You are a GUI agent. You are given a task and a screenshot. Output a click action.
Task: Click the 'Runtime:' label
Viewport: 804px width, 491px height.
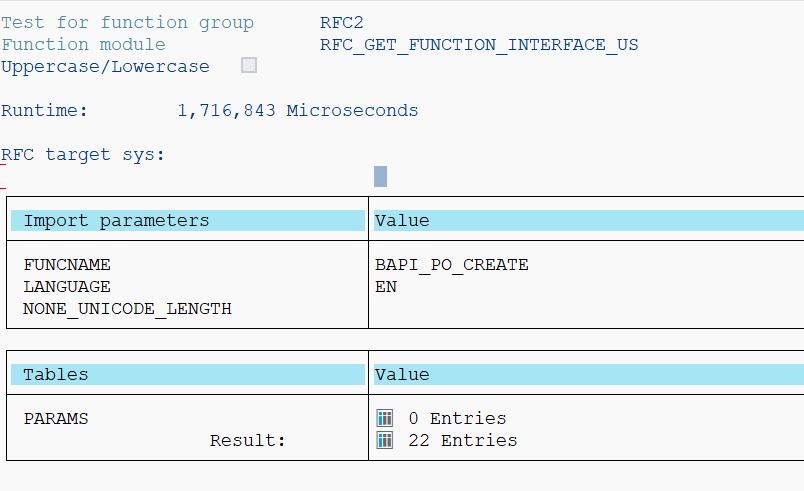(45, 111)
